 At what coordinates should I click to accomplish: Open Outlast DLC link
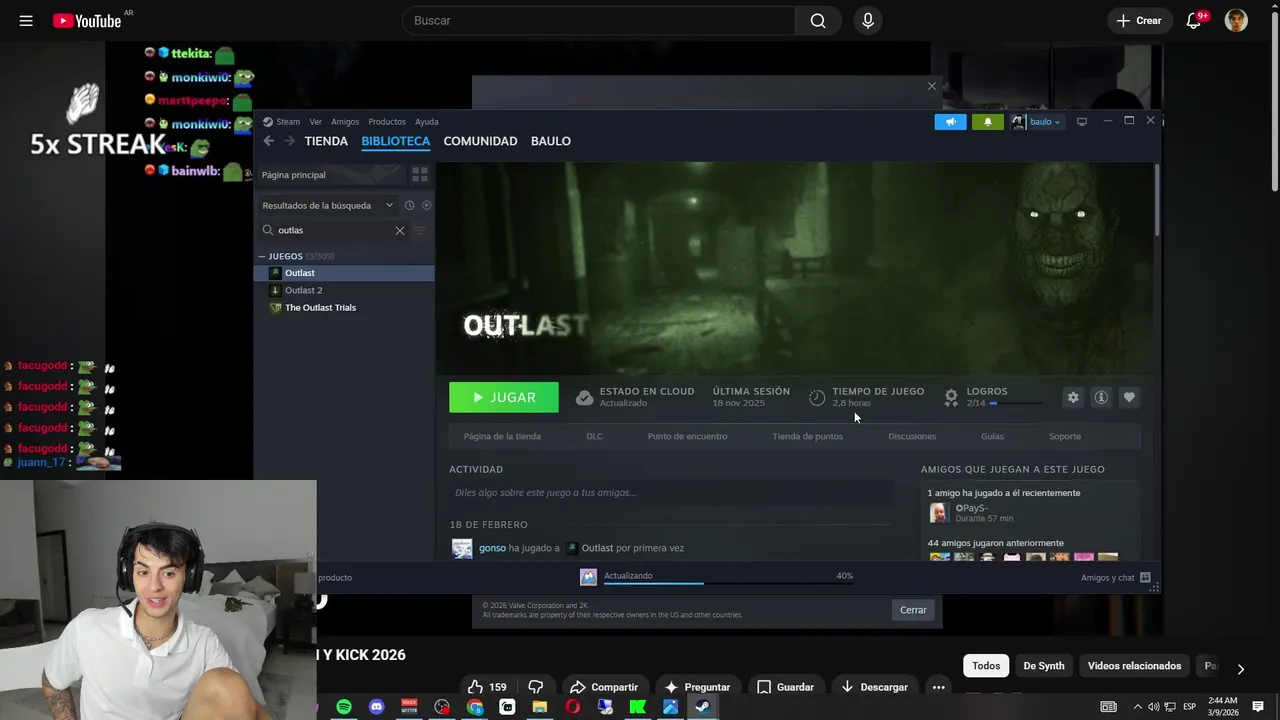594,436
